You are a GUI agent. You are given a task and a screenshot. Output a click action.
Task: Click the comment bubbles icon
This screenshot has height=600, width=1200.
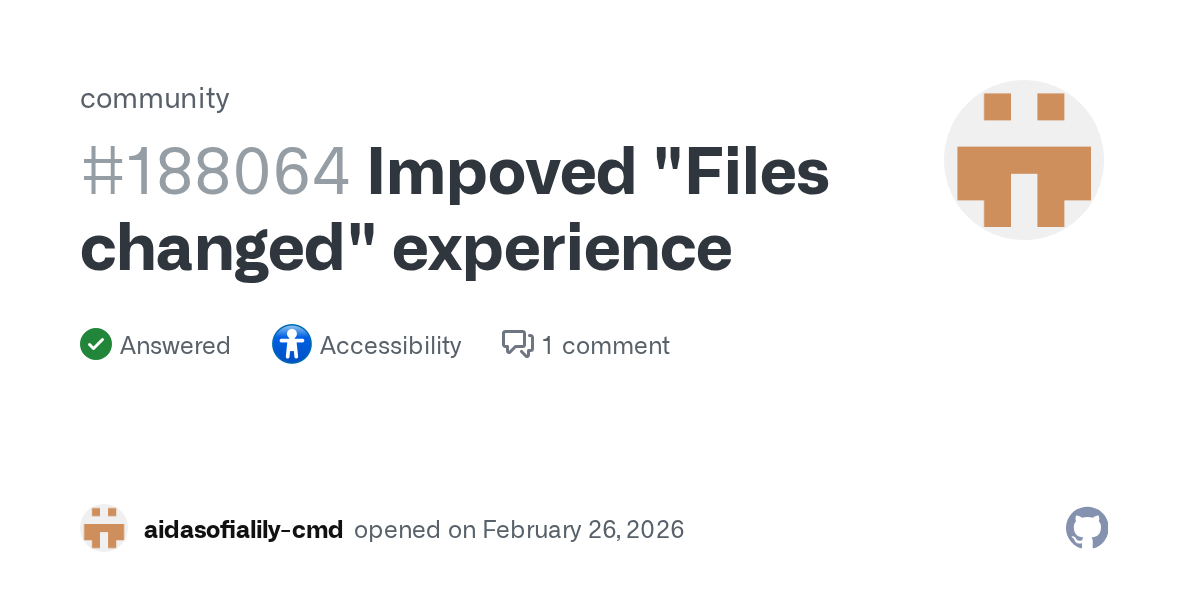pyautogui.click(x=517, y=345)
